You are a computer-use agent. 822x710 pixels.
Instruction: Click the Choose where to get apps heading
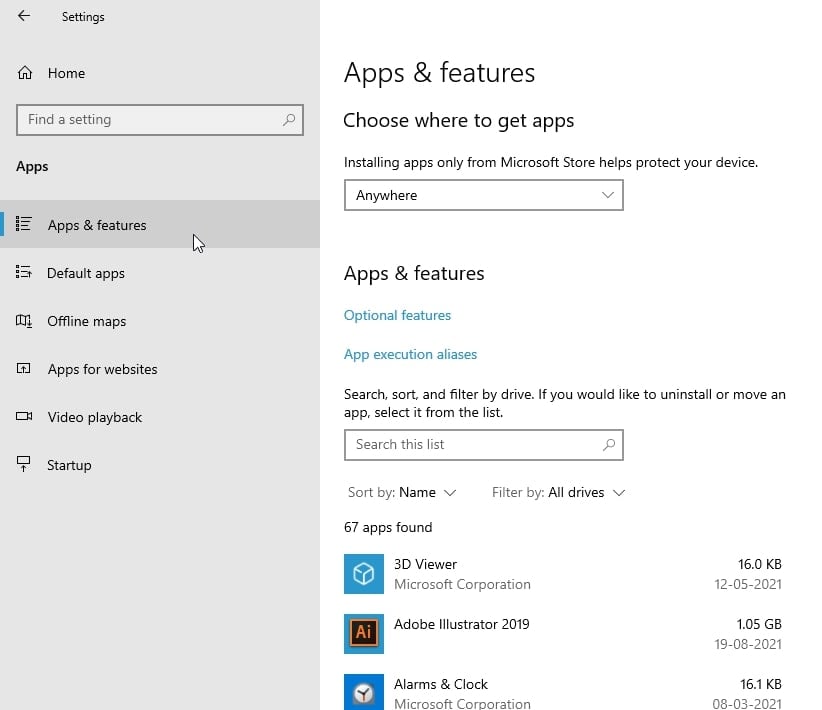(x=459, y=121)
